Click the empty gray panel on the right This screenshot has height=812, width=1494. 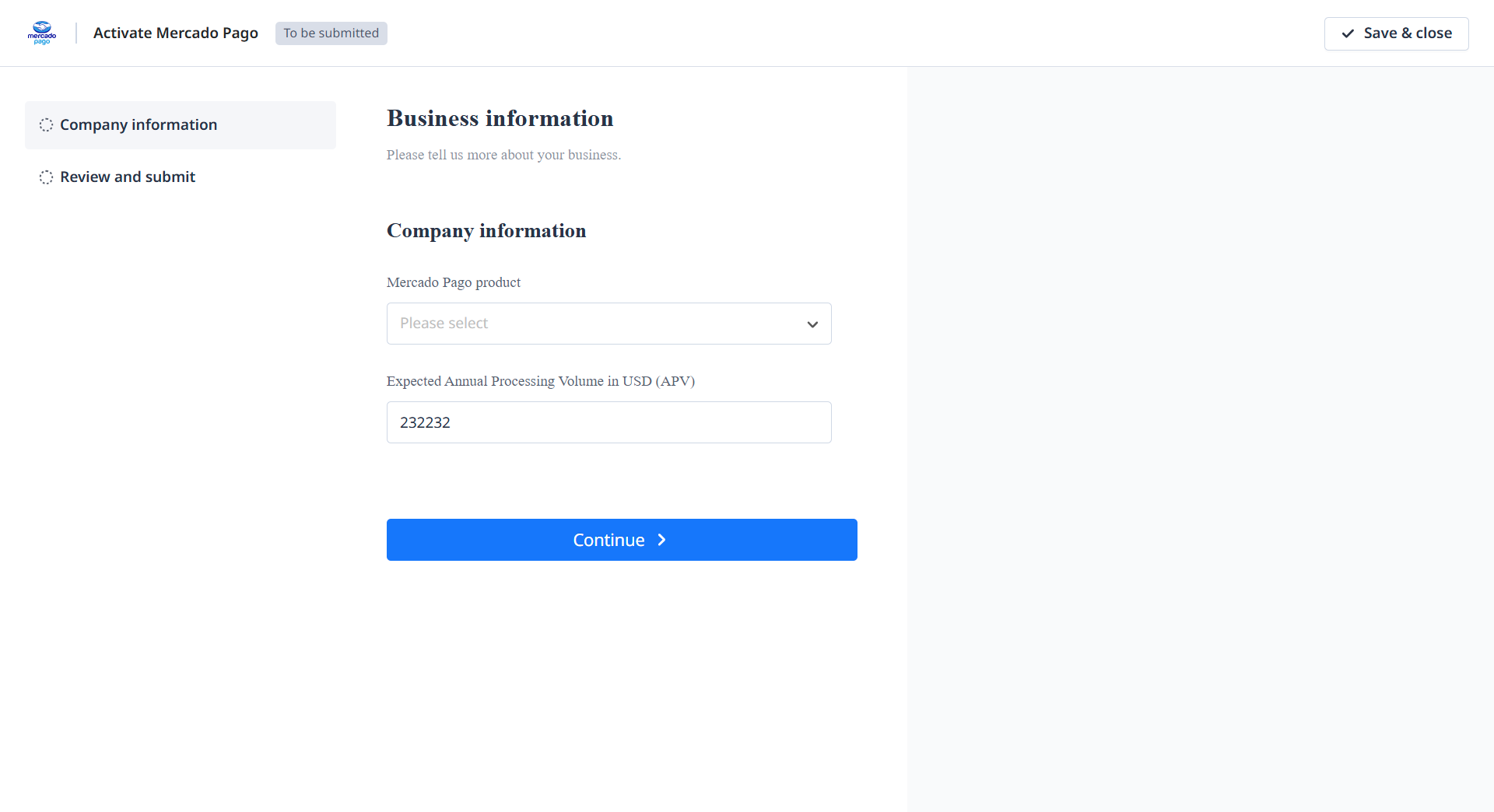(1200, 436)
